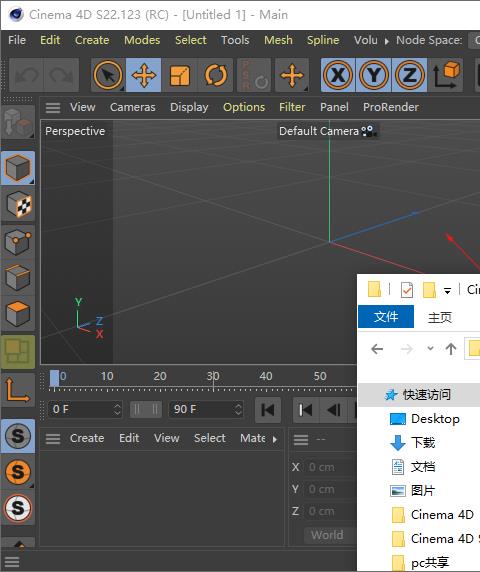Click the Explorer 主页 tab

[440, 317]
